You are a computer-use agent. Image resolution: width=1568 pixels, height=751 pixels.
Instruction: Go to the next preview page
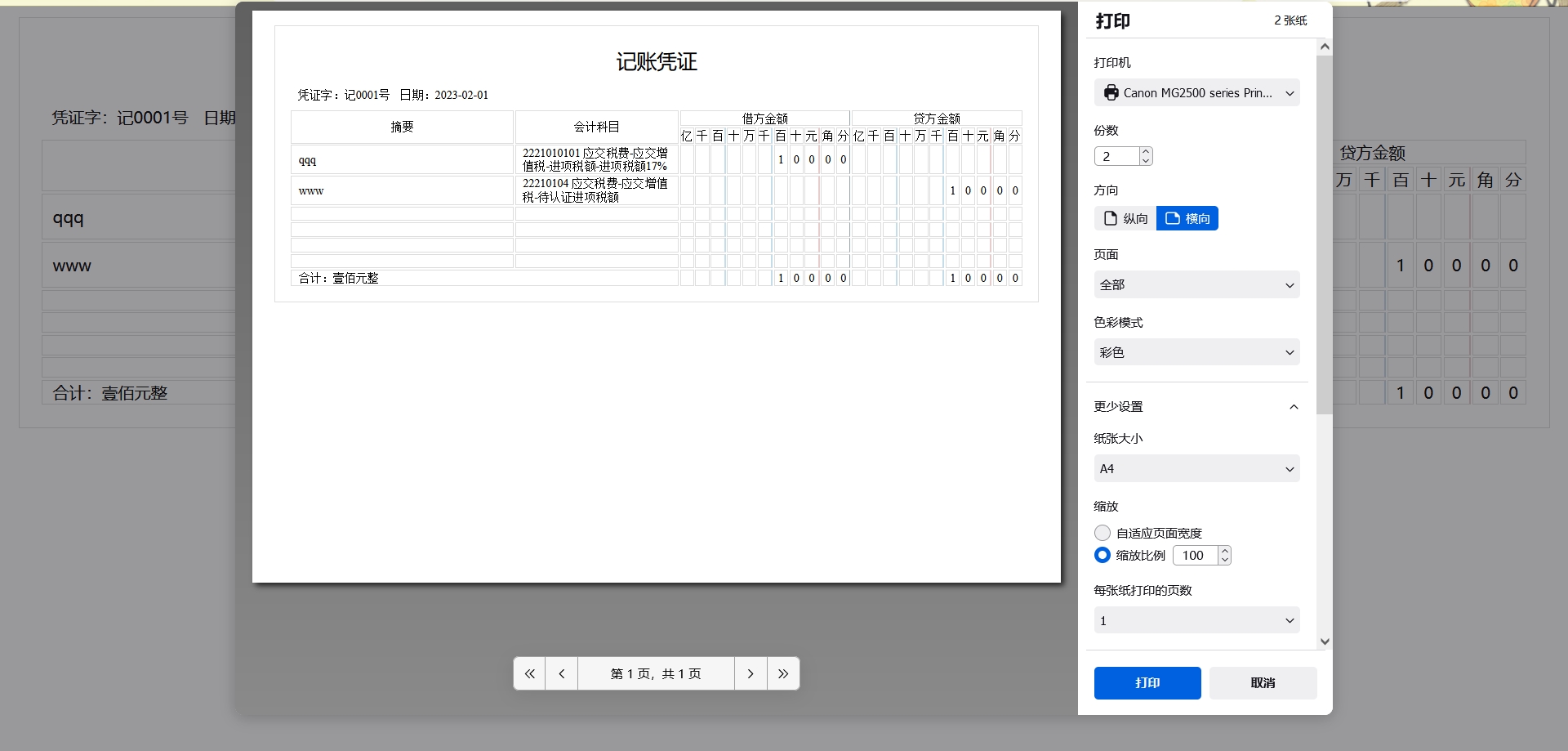[751, 673]
